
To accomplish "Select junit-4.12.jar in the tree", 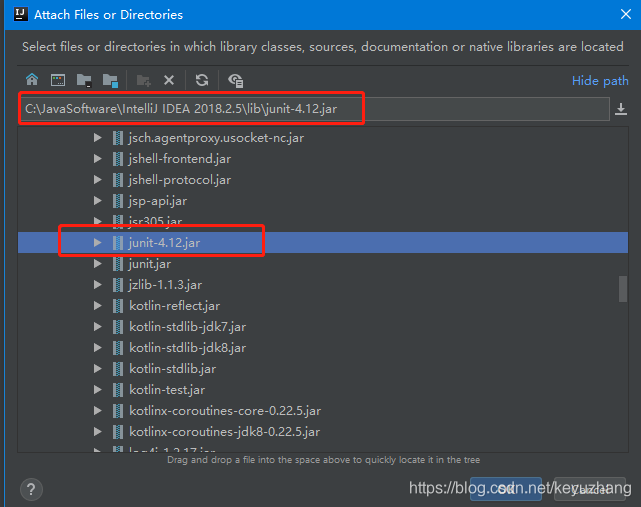I will click(x=164, y=243).
